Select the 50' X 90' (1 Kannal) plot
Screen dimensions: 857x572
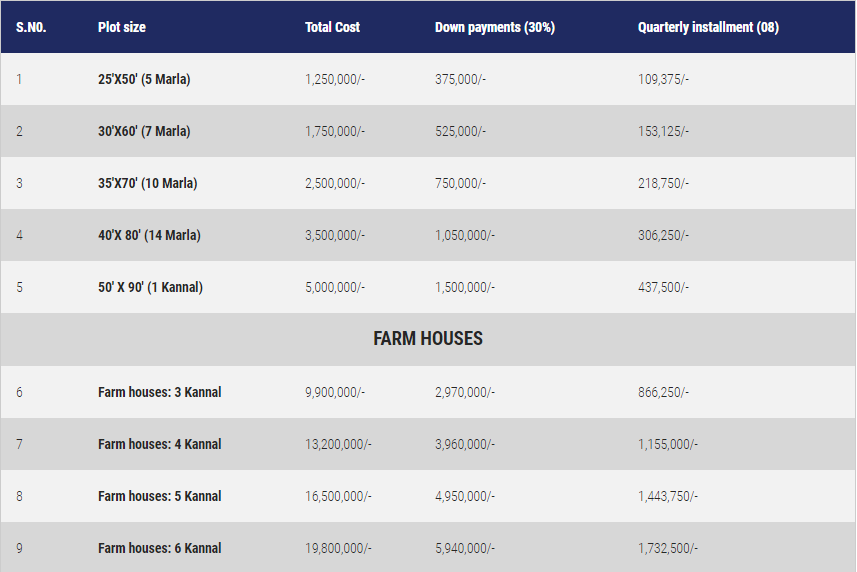tap(150, 287)
